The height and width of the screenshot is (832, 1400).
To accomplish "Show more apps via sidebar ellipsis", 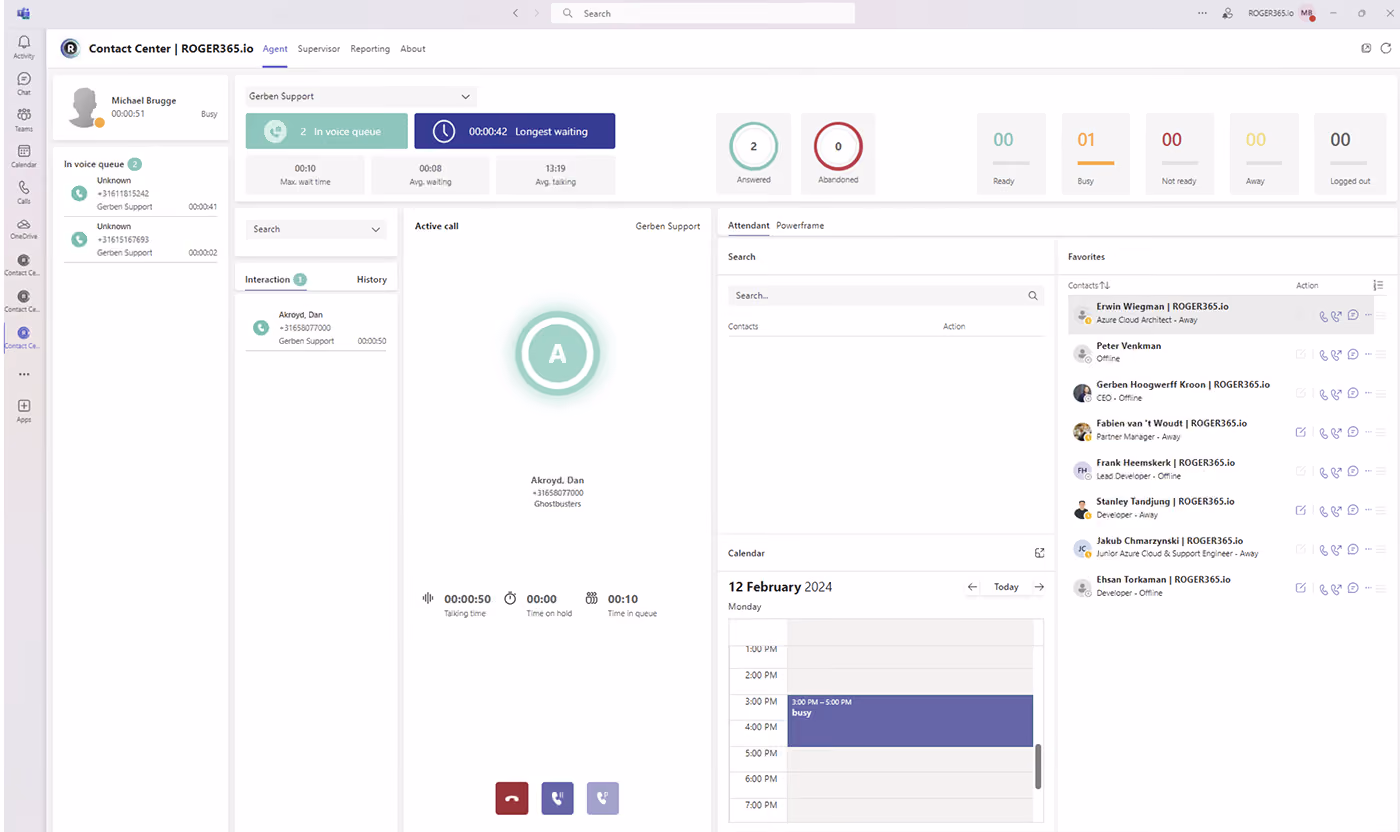I will 24,375.
